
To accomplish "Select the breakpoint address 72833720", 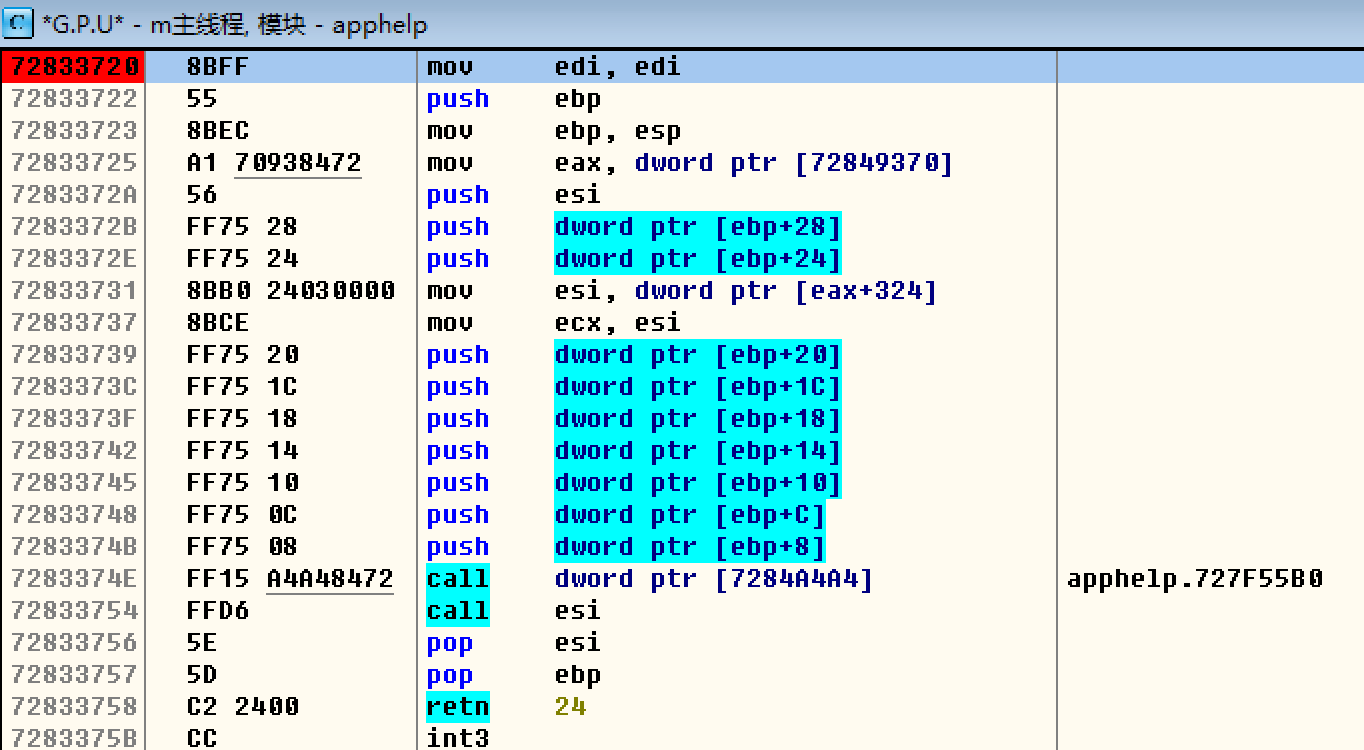I will (x=74, y=67).
